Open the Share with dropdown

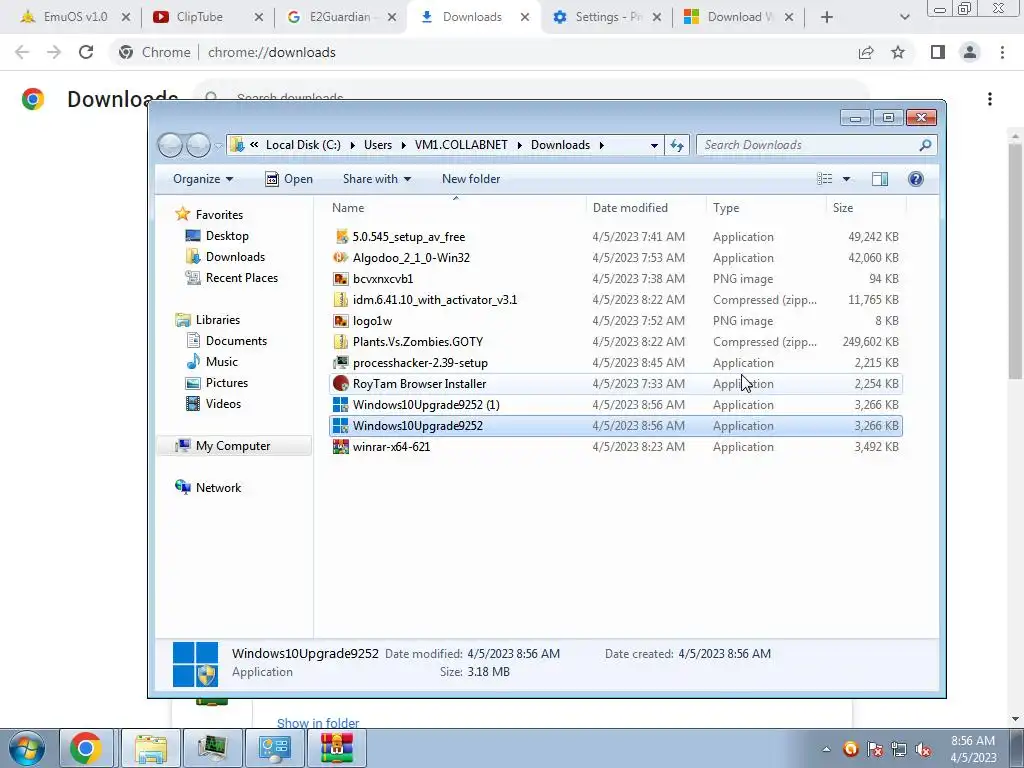(x=377, y=179)
